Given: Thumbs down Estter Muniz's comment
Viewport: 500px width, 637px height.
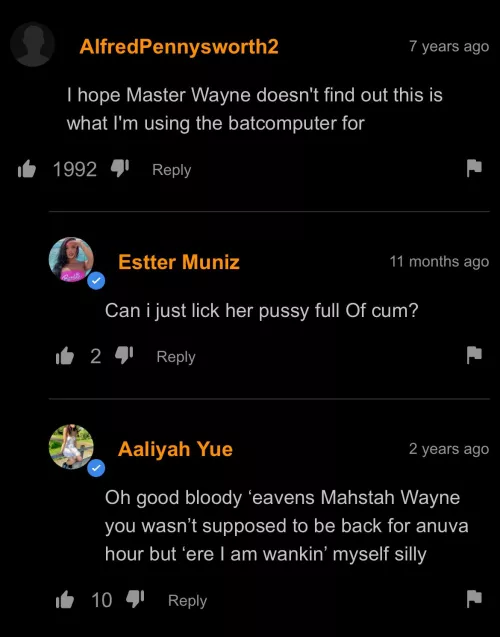Looking at the screenshot, I should (124, 355).
